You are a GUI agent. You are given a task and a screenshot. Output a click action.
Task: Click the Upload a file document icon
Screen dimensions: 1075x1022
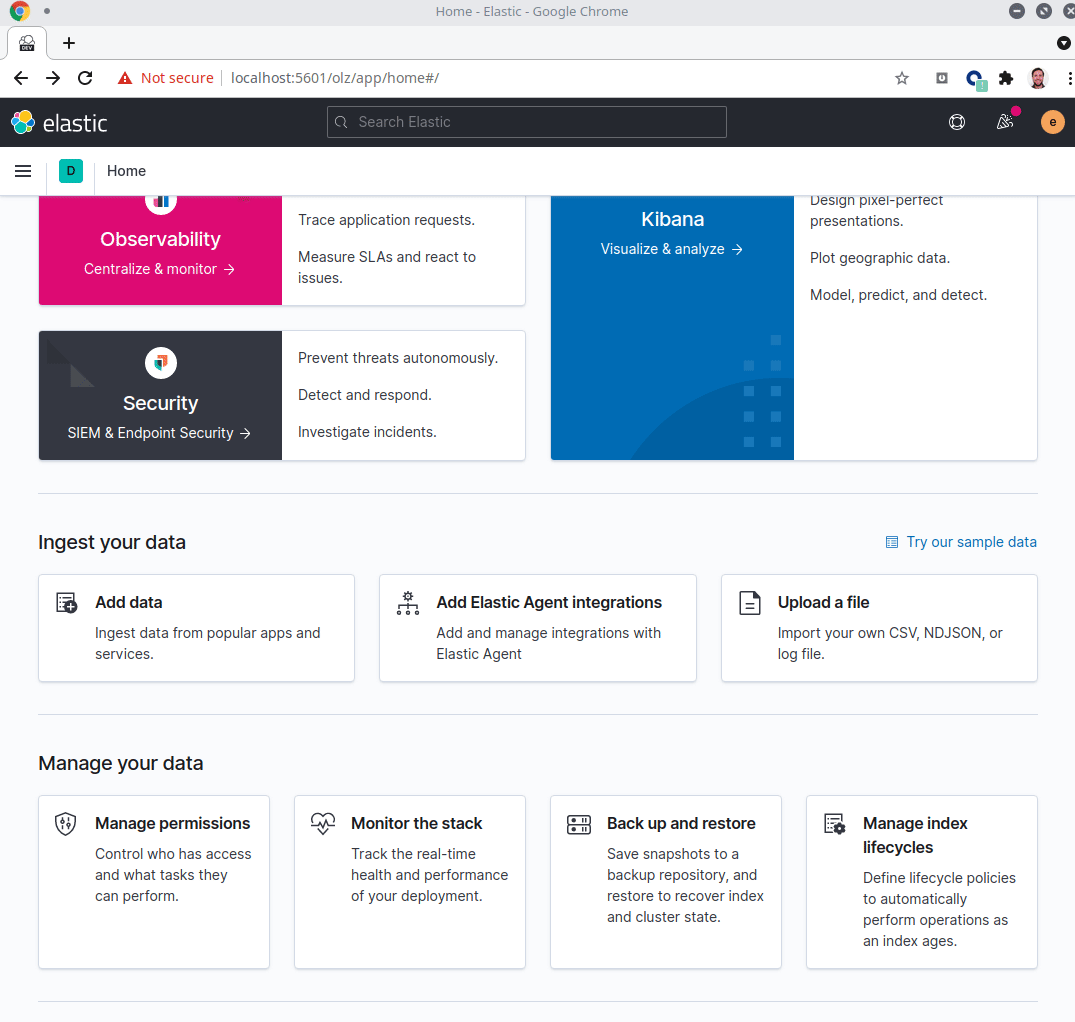click(x=749, y=603)
